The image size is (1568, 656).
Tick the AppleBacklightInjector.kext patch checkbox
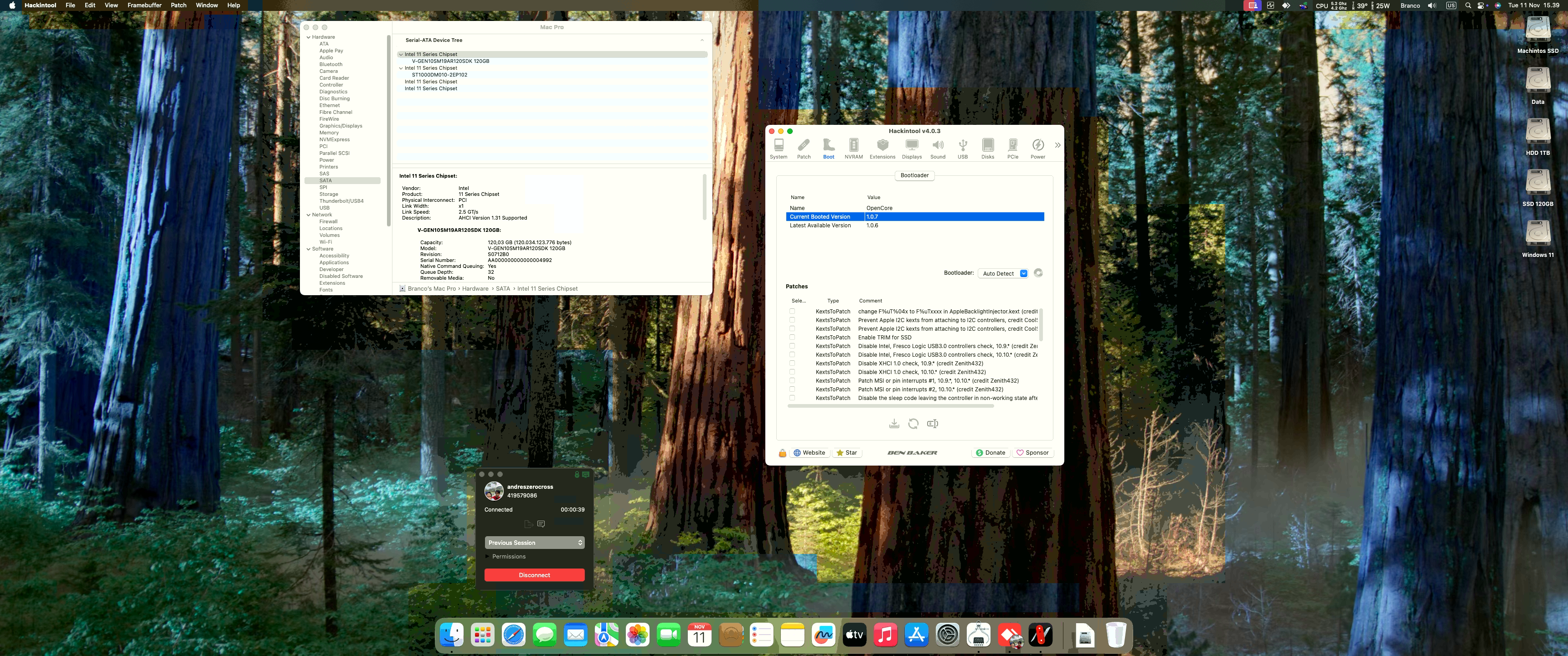click(792, 312)
